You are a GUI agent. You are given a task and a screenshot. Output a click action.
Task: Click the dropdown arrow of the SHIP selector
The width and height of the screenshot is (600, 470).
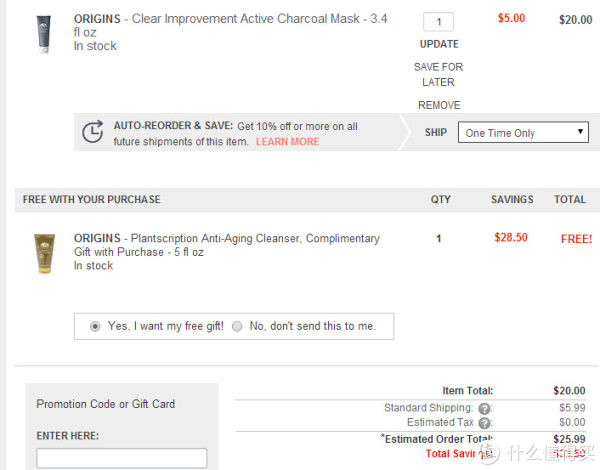coord(580,132)
